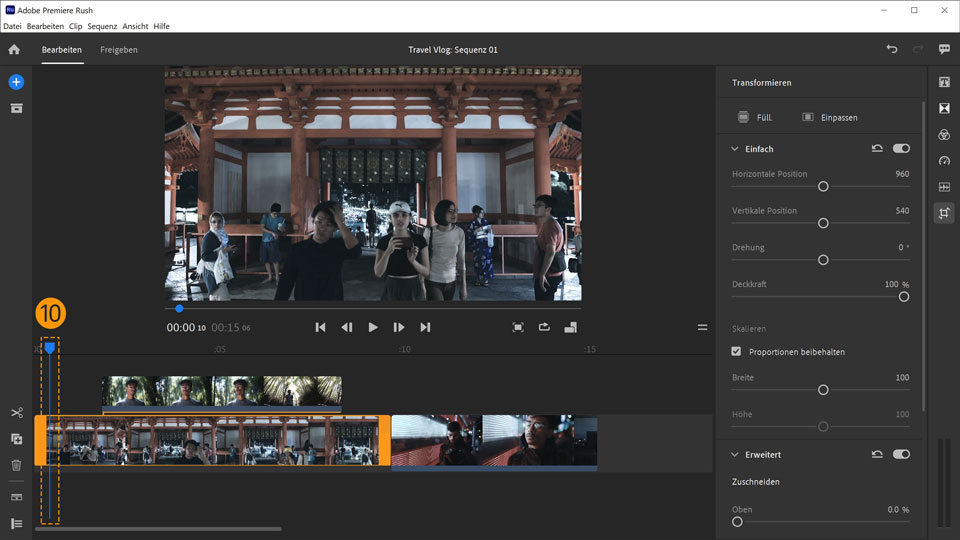Screen dimensions: 960x540
Task: Toggle fullscreen preview
Action: [x=518, y=328]
